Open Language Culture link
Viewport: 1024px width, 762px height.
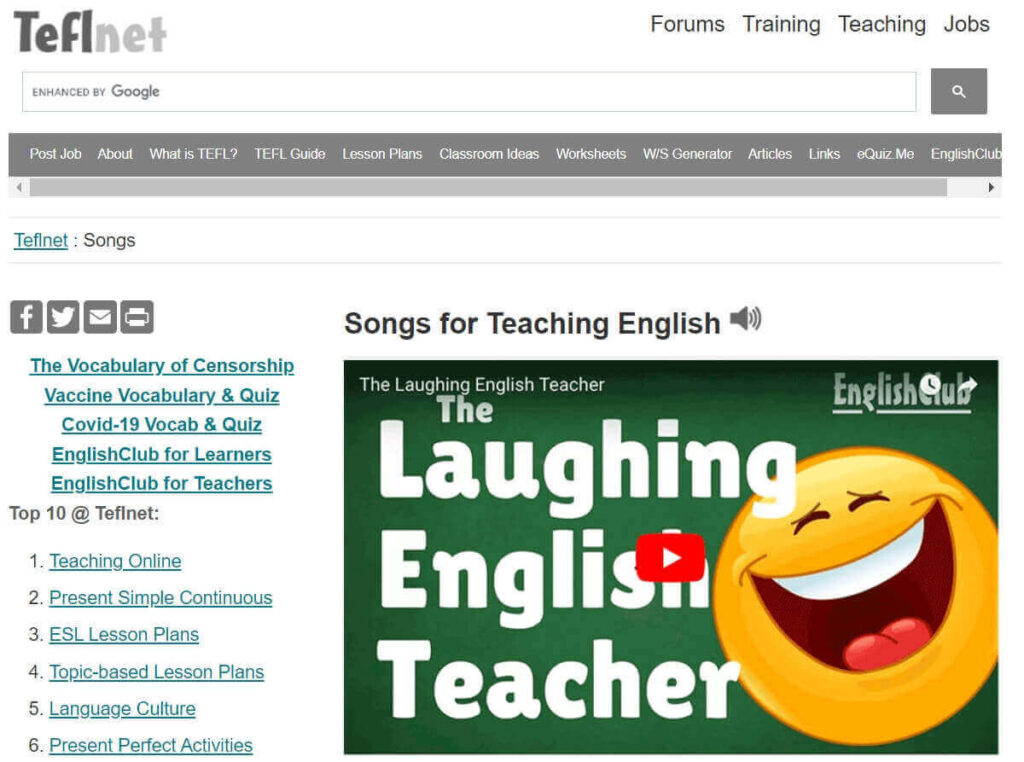click(x=122, y=708)
